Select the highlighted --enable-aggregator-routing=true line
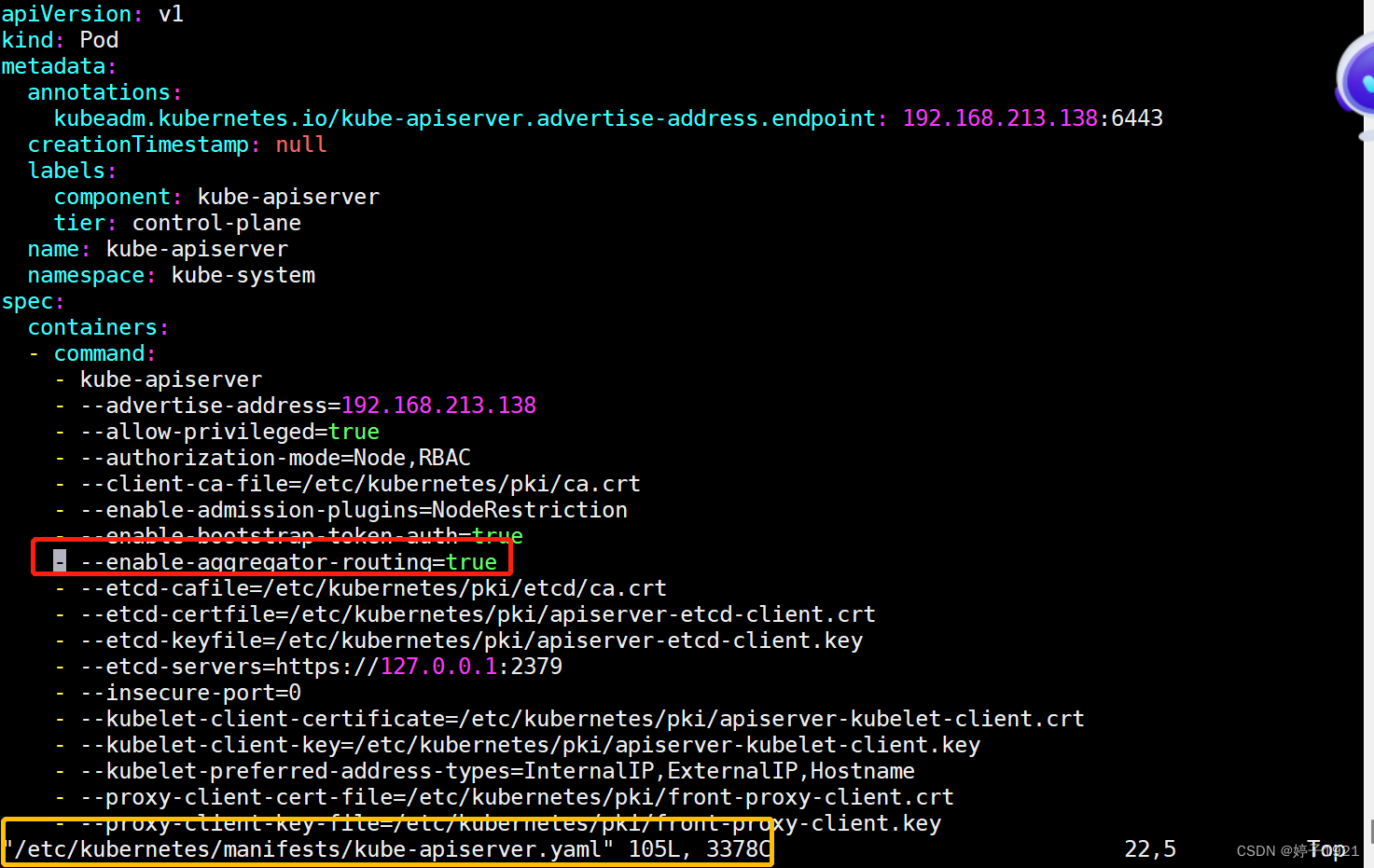1374x868 pixels. click(x=289, y=561)
